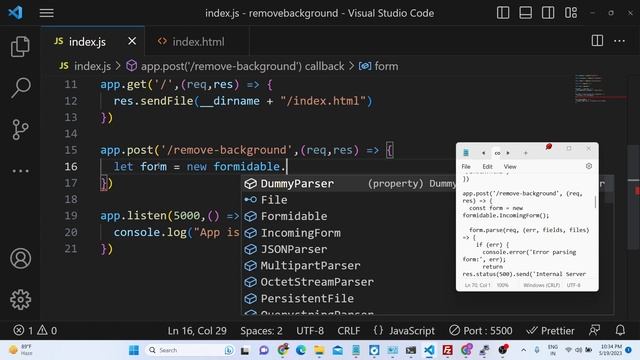Open Problems via errors and warnings status

pyautogui.click(x=35, y=330)
